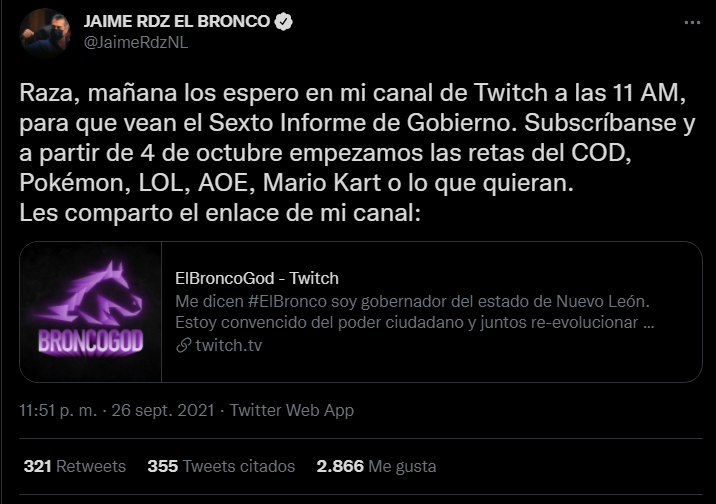Click the profile avatar of Jaime Rdz

click(45, 33)
